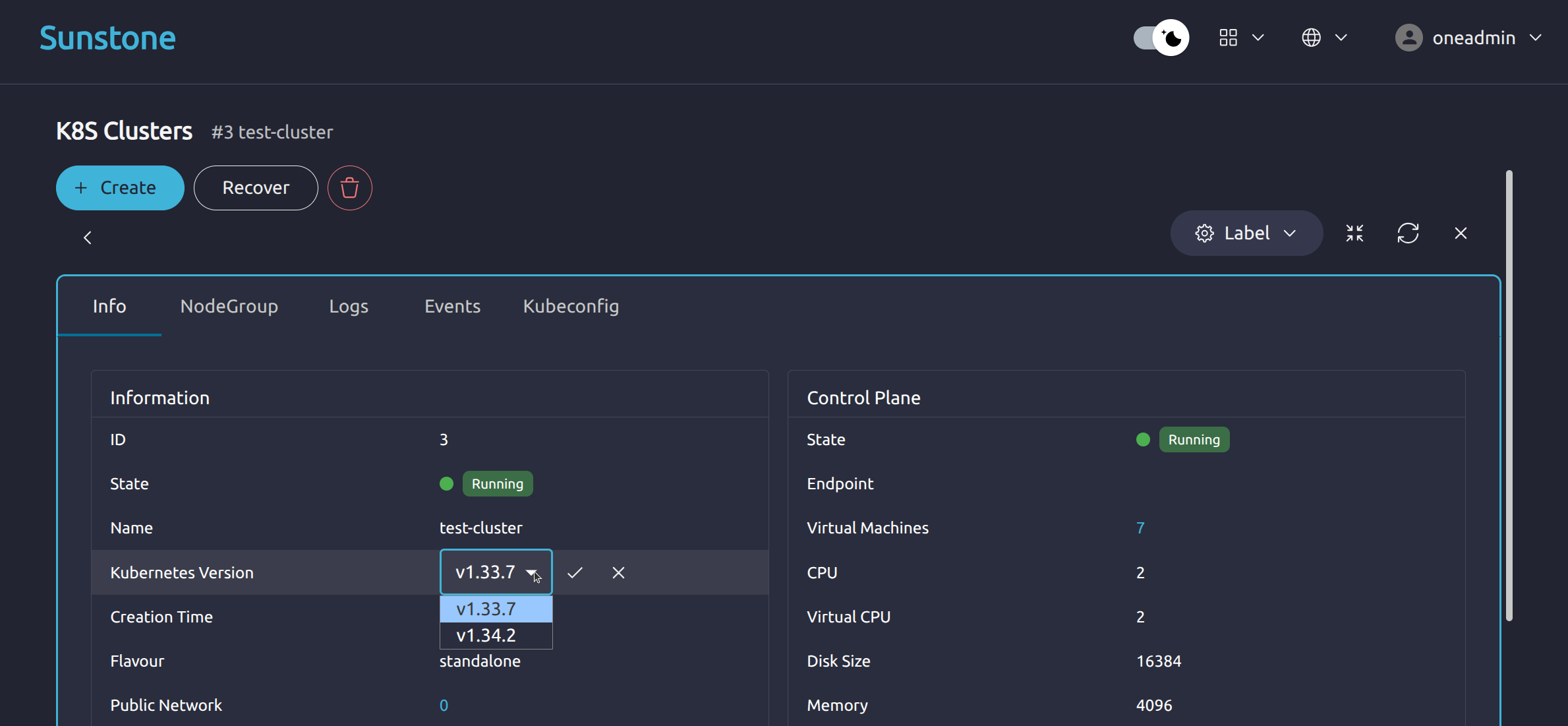Open the Logs tab
This screenshot has width=1568, height=726.
(349, 306)
